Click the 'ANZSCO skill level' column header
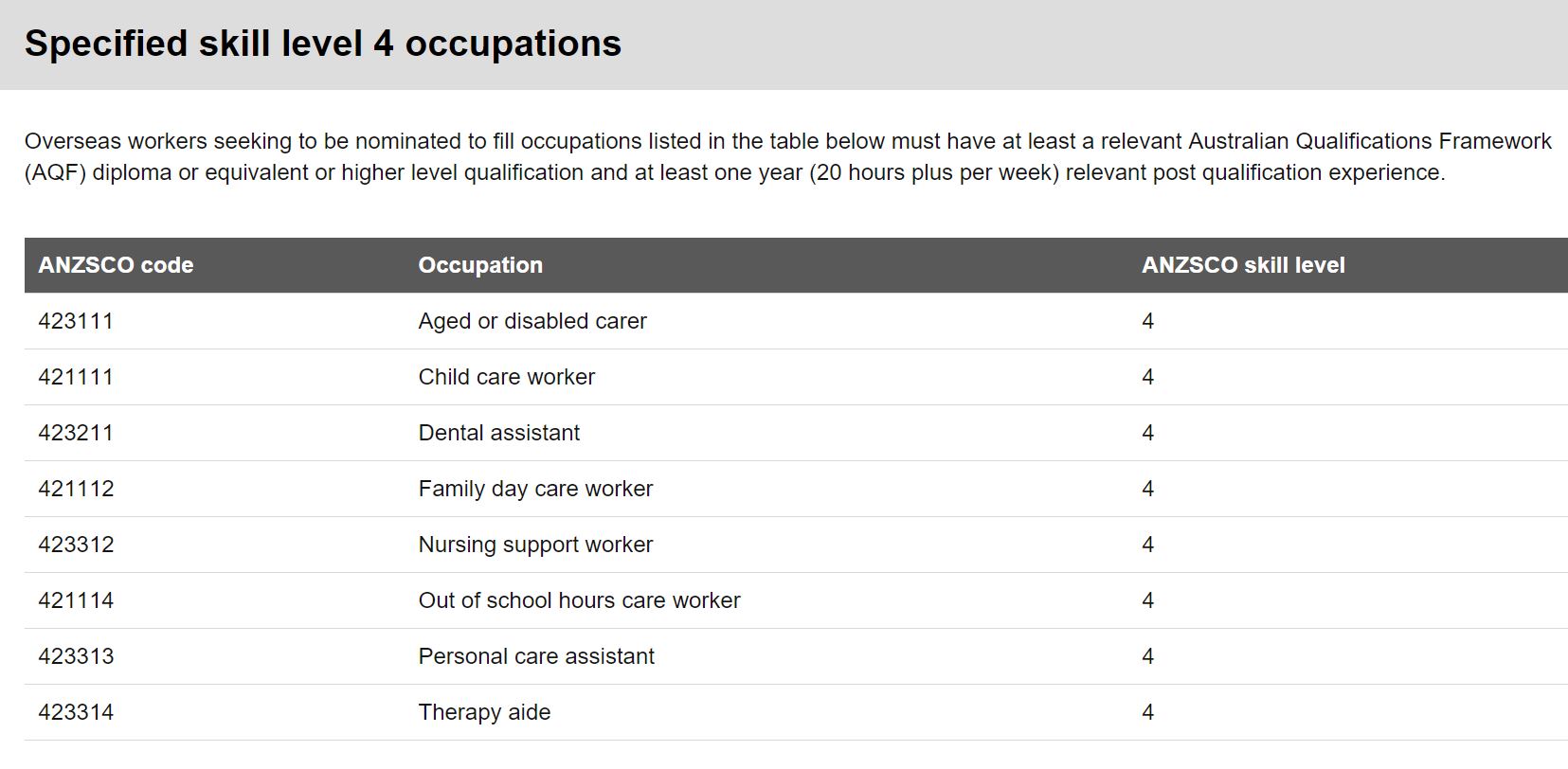This screenshot has width=1568, height=769. coord(1243,265)
